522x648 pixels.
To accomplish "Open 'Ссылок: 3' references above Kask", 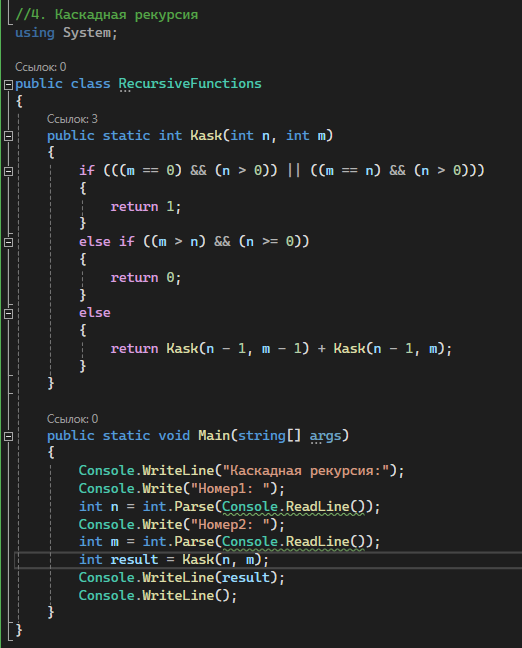I will click(x=72, y=119).
